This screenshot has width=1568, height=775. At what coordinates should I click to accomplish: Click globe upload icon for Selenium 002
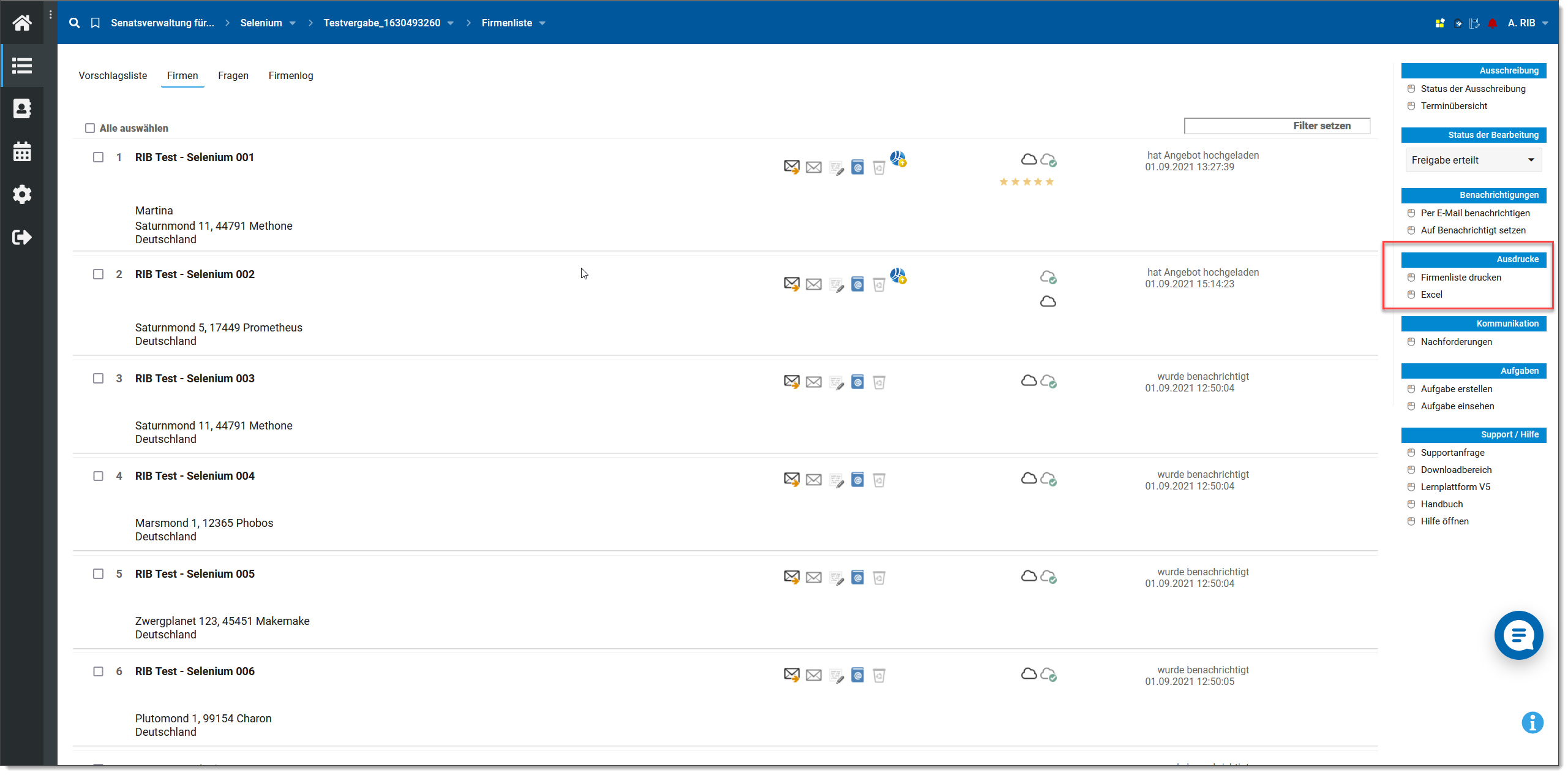898,276
